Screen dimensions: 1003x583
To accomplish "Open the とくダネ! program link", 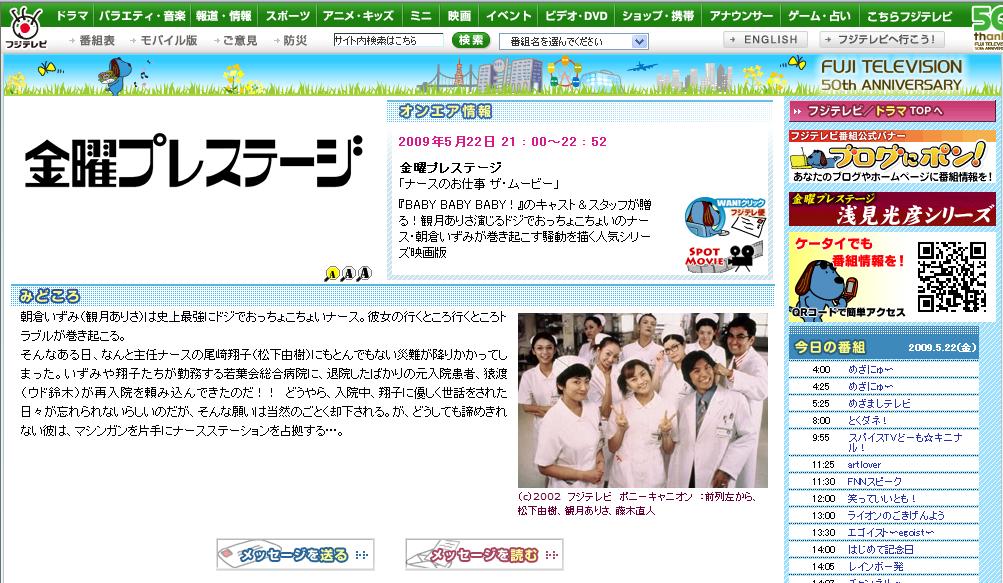I will (x=867, y=420).
